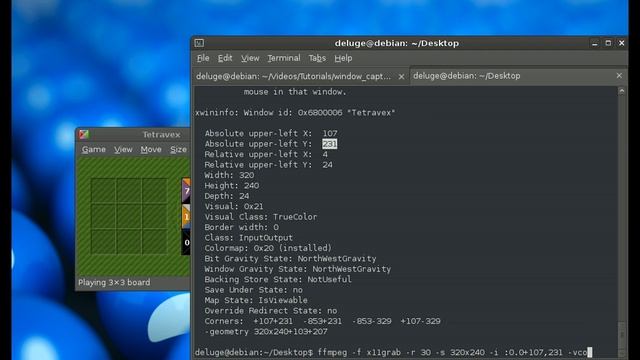Click the top-left cell of Tetravex board
Image resolution: width=640 pixels, height=360 pixels.
103,191
